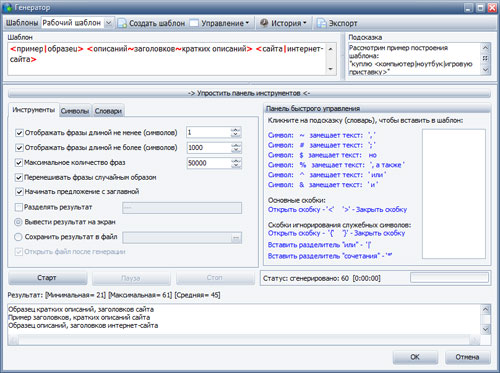Click the Разделять результат separator field
The height and width of the screenshot is (373, 500).
(x=182, y=208)
